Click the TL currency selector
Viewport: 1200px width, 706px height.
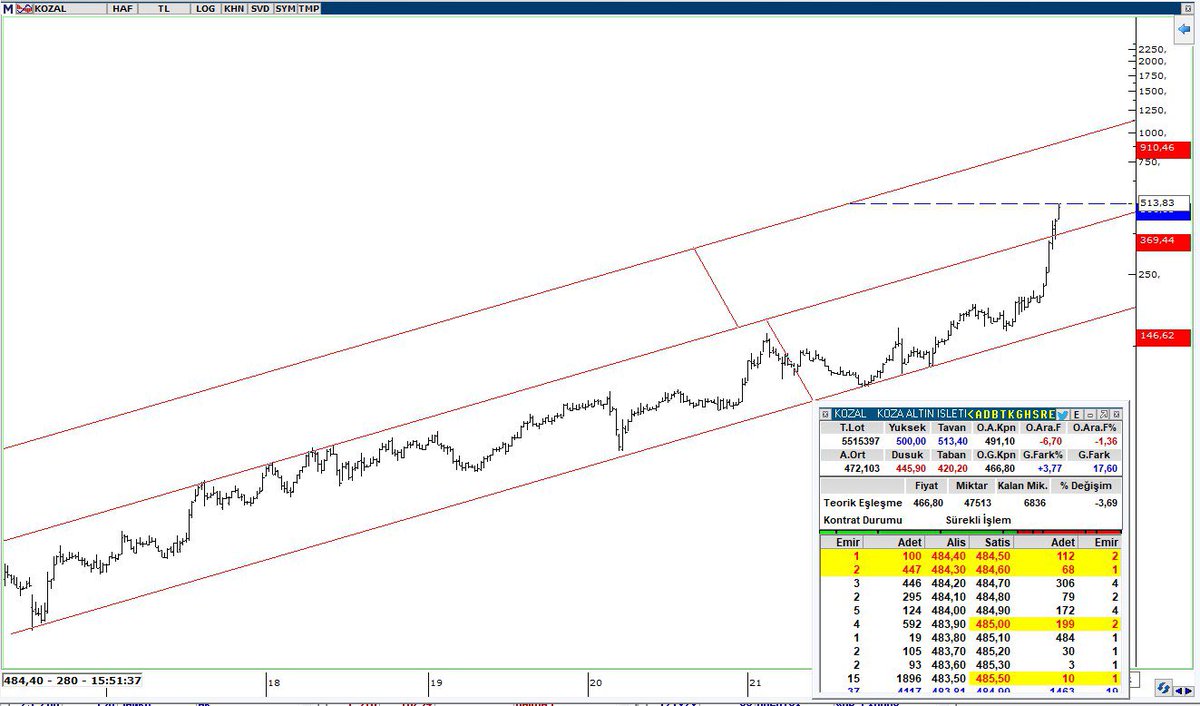[x=162, y=7]
